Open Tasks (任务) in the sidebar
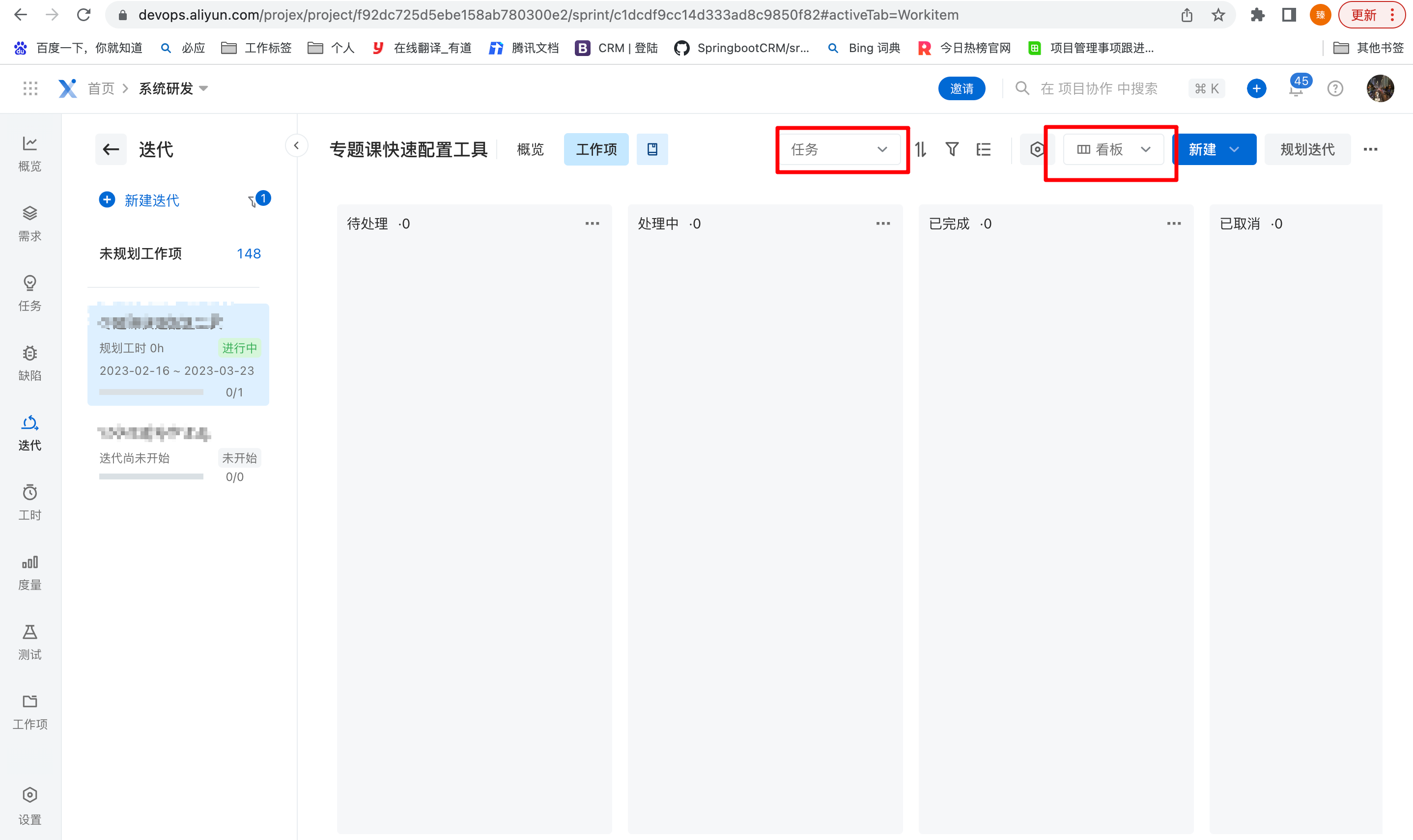This screenshot has width=1413, height=840. (30, 293)
